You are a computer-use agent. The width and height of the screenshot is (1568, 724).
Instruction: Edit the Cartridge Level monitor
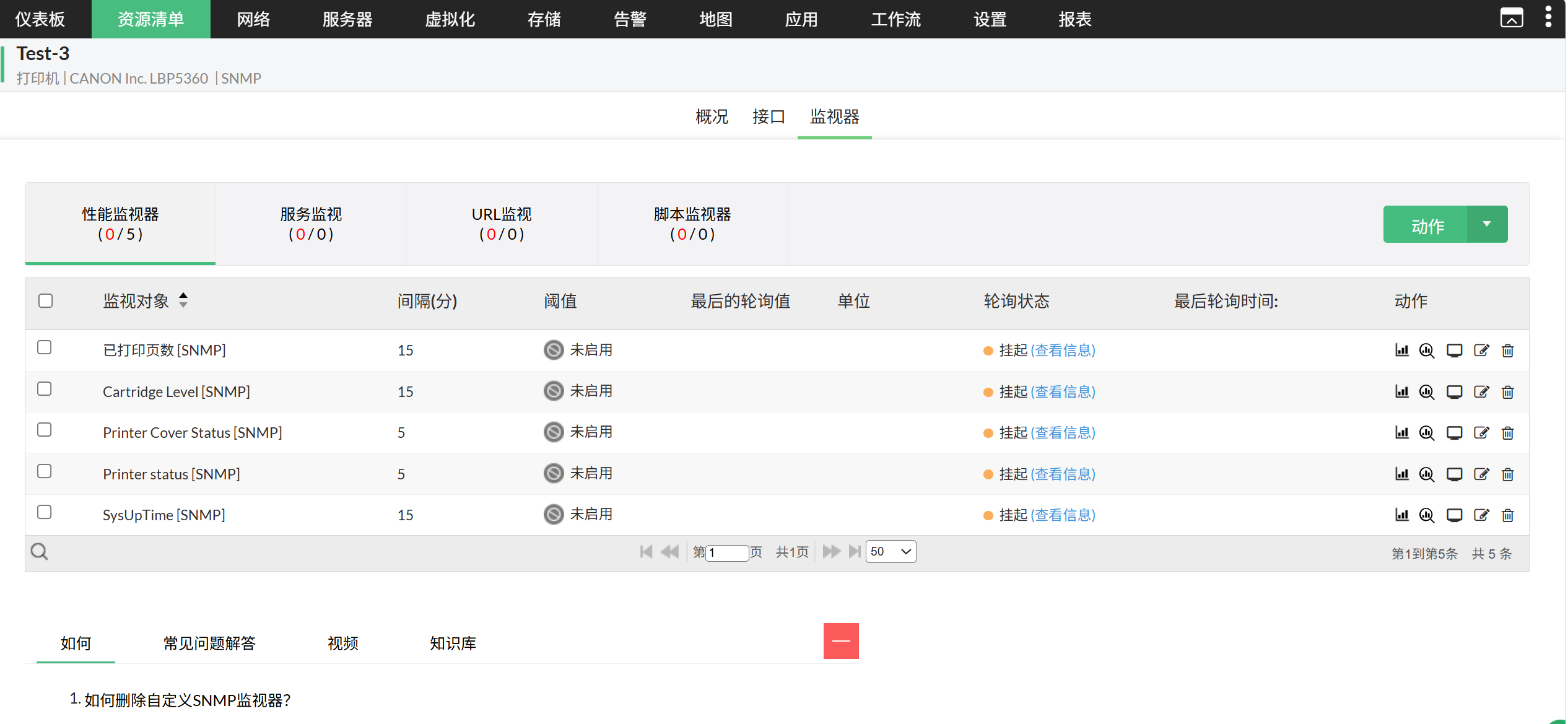pyautogui.click(x=1481, y=391)
